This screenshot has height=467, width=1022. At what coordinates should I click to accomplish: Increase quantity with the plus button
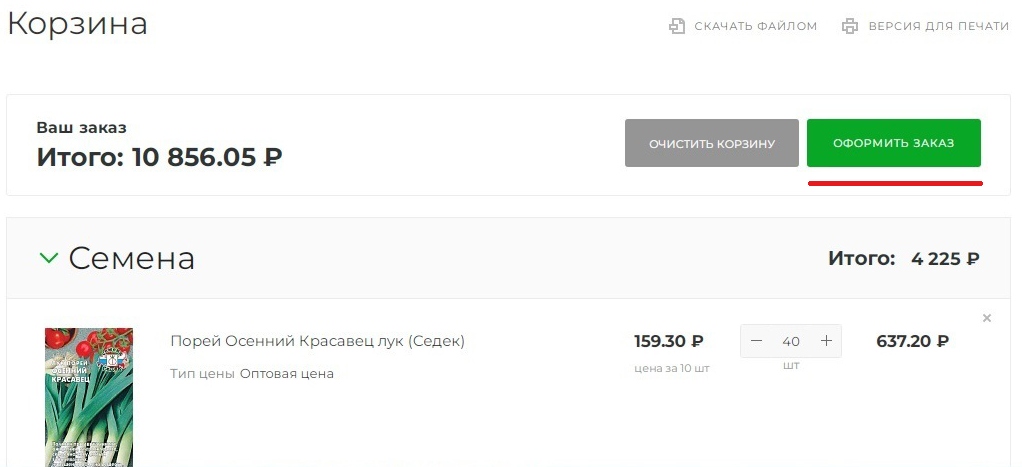[x=826, y=341]
